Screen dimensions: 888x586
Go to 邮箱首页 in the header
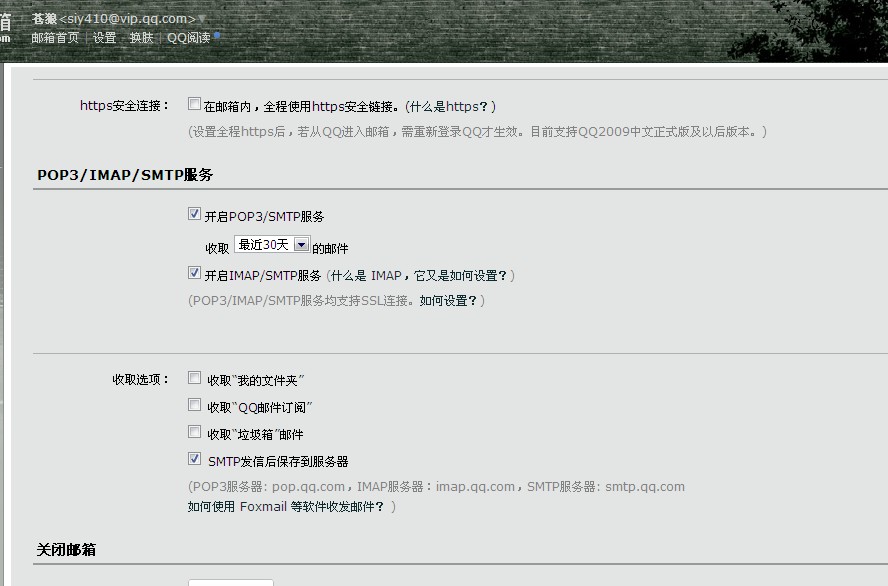pos(55,38)
